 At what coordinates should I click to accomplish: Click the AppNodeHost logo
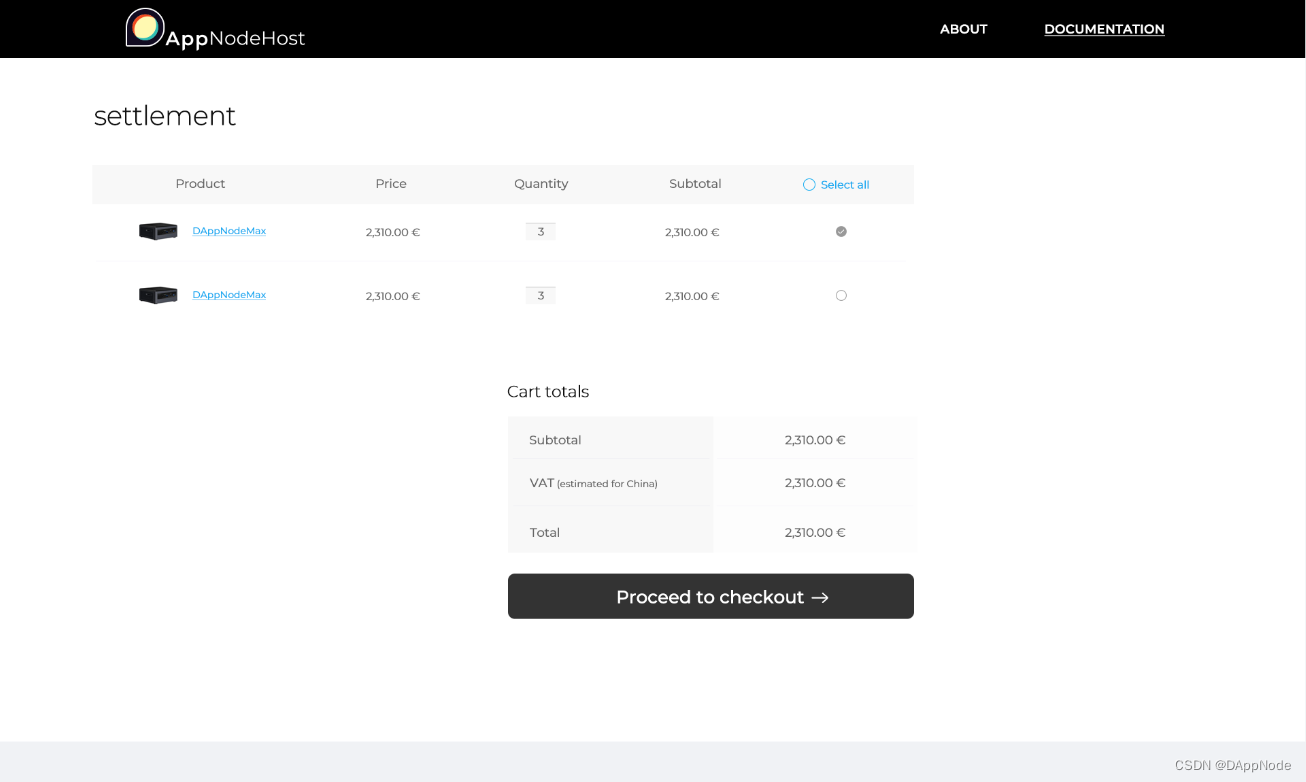click(215, 28)
